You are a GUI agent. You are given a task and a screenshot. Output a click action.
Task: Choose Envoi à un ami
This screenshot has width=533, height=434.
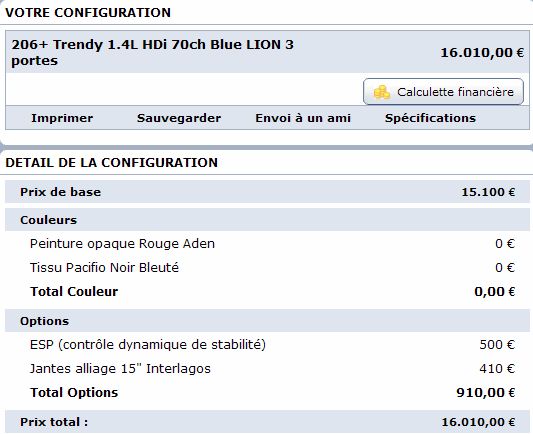point(303,118)
